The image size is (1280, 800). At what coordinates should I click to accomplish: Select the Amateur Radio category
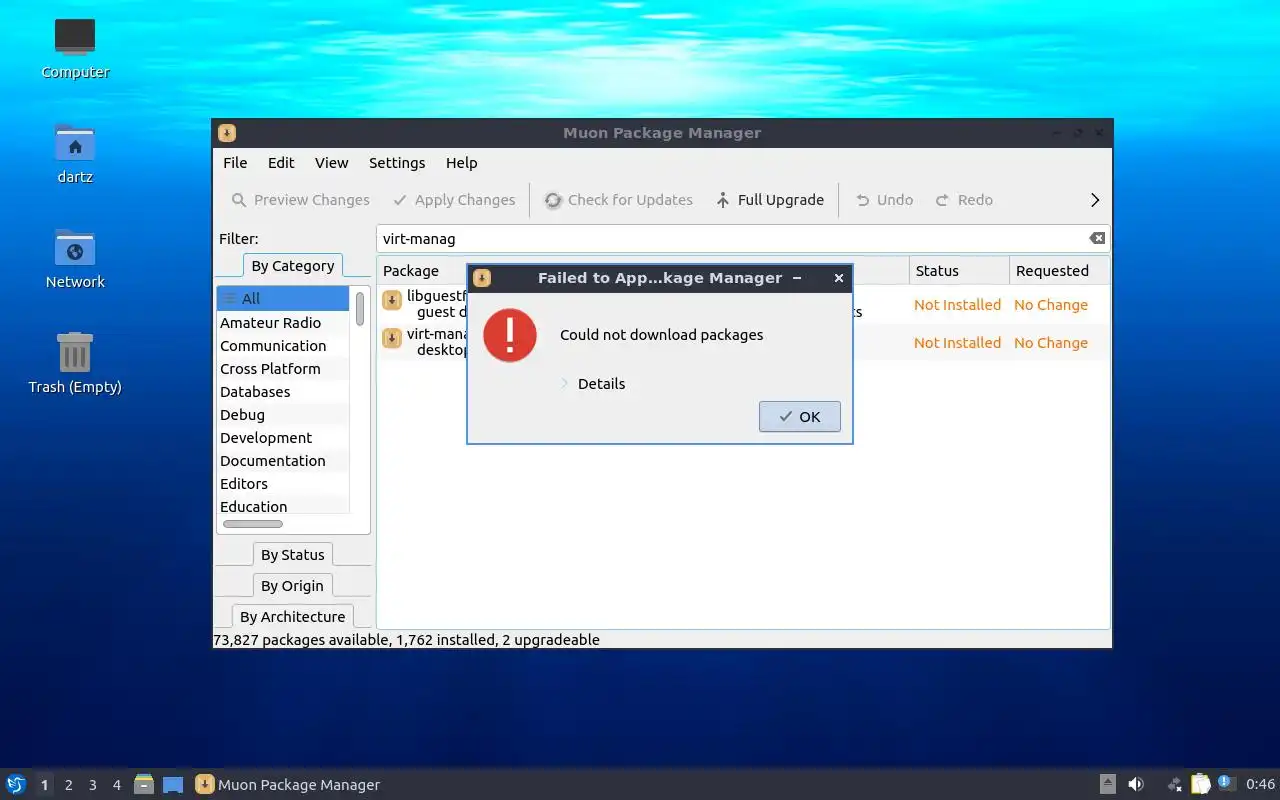coord(283,323)
